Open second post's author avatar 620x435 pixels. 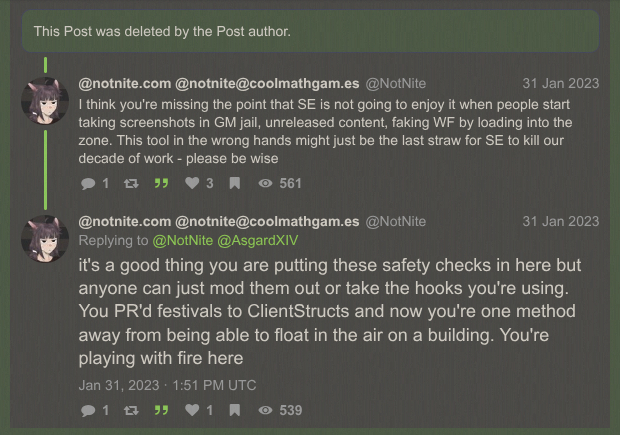(45, 238)
